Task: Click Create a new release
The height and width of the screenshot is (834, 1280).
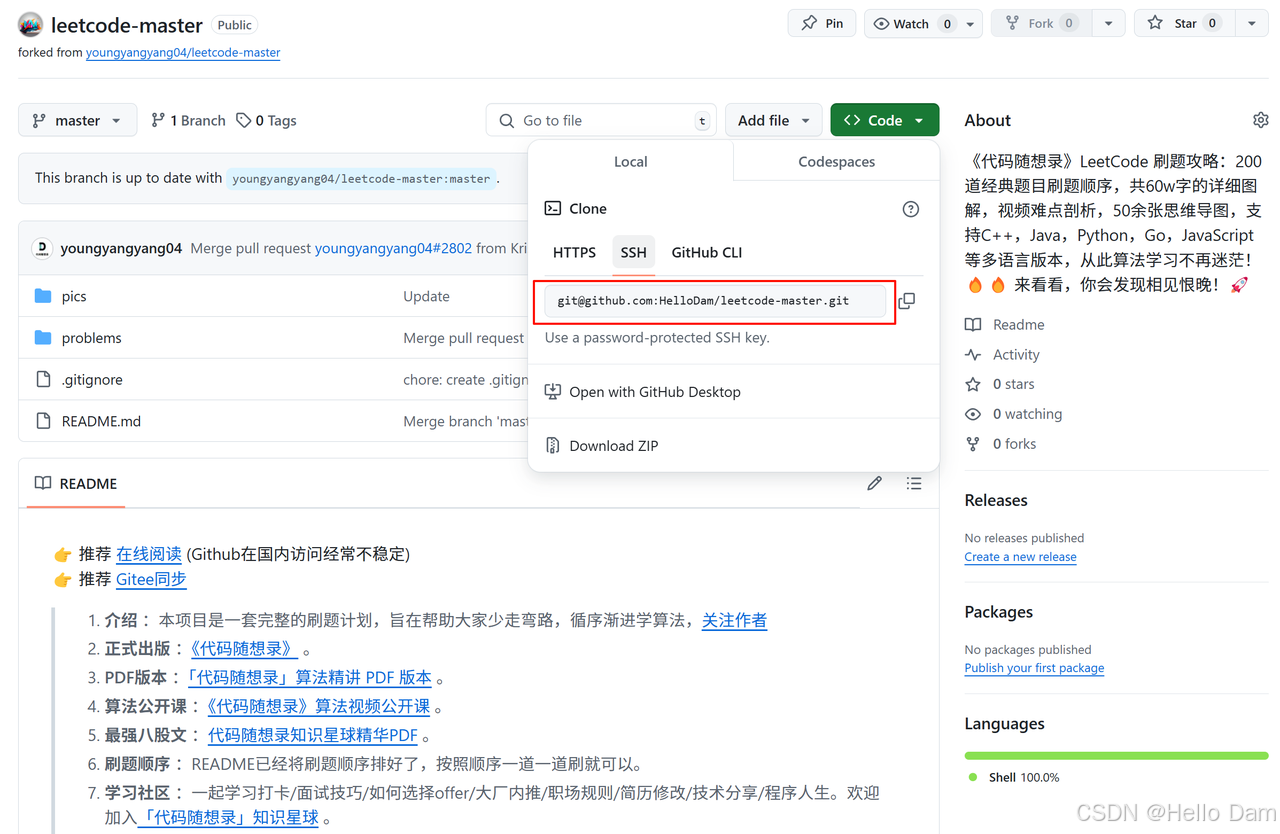Action: click(1020, 557)
